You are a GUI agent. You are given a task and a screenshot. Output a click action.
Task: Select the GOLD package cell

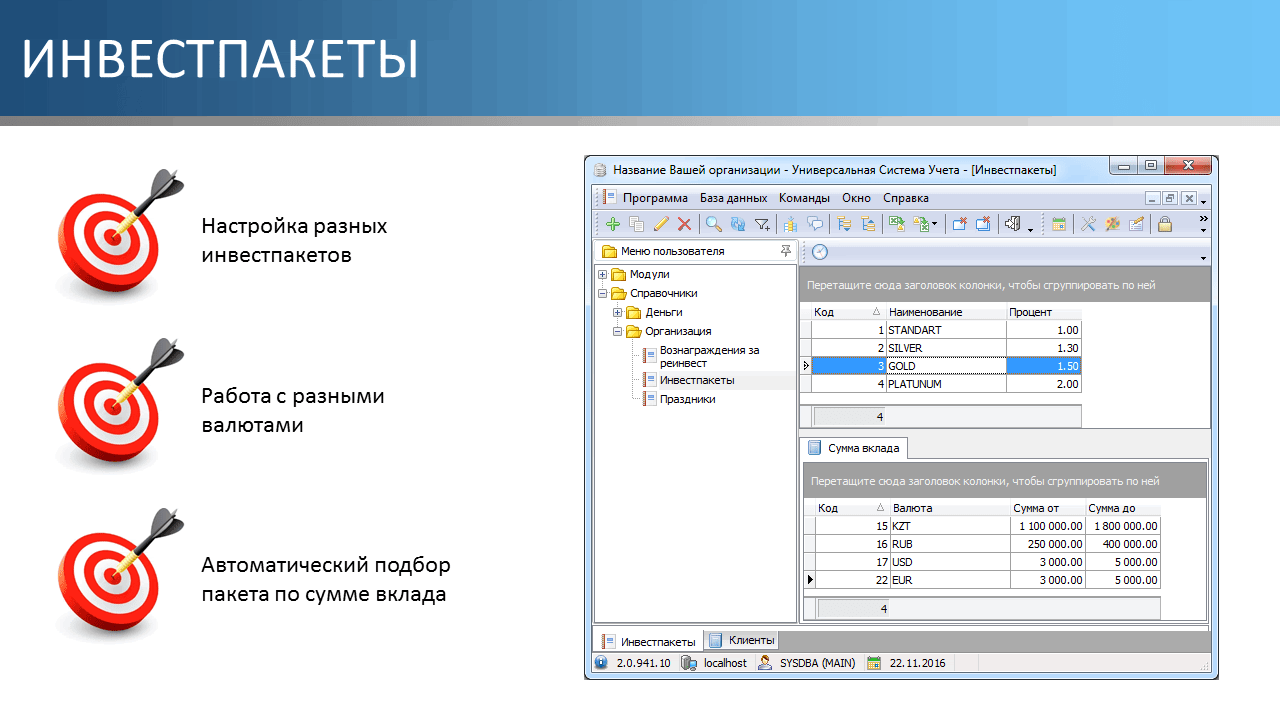[x=946, y=366]
